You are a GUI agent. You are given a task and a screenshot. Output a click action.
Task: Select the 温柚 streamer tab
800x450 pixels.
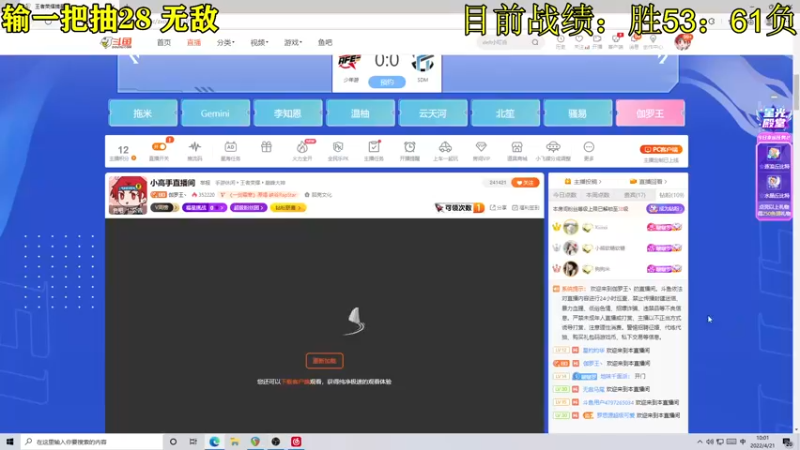point(360,113)
